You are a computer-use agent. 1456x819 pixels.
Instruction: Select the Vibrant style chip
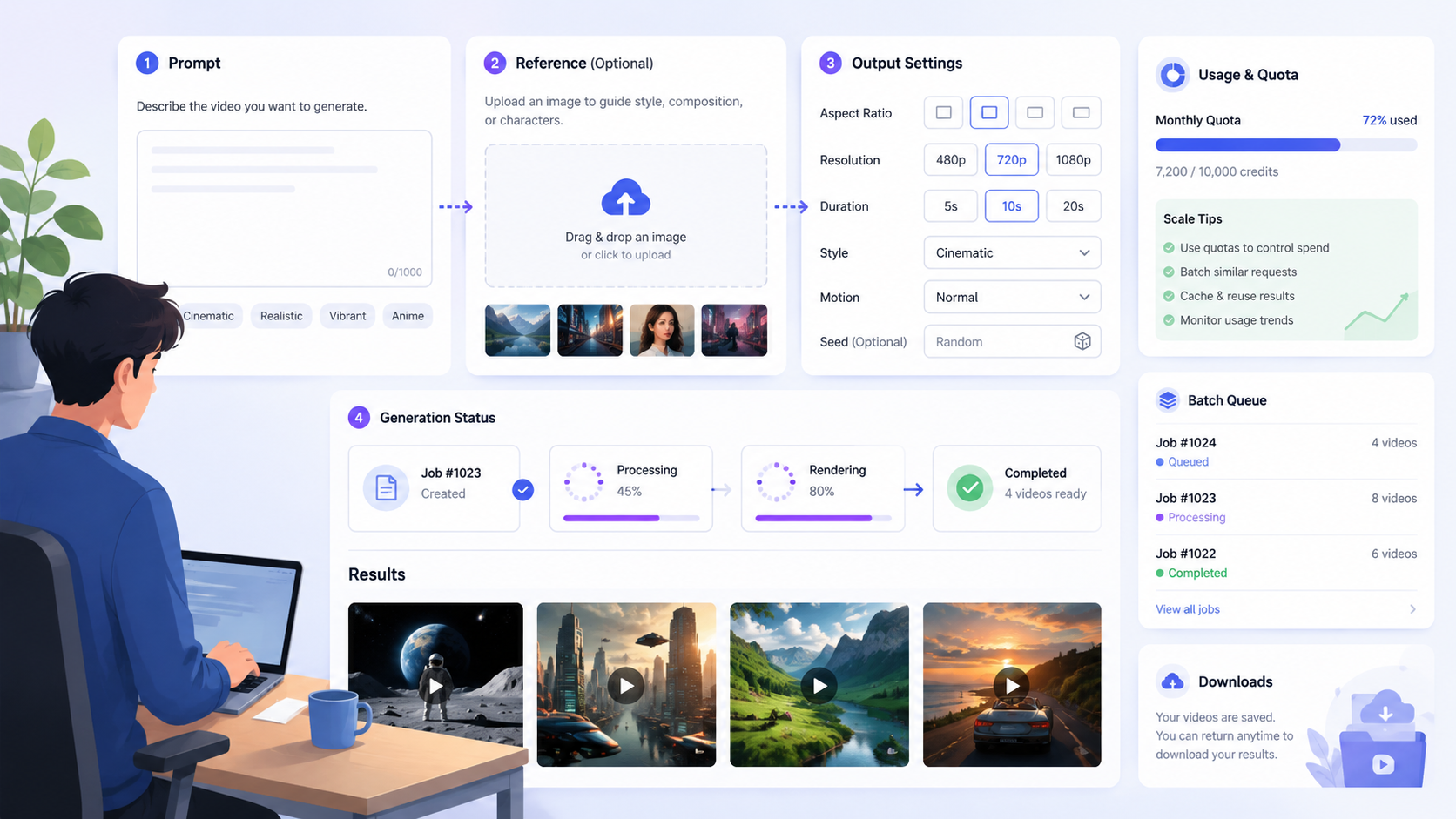click(347, 316)
